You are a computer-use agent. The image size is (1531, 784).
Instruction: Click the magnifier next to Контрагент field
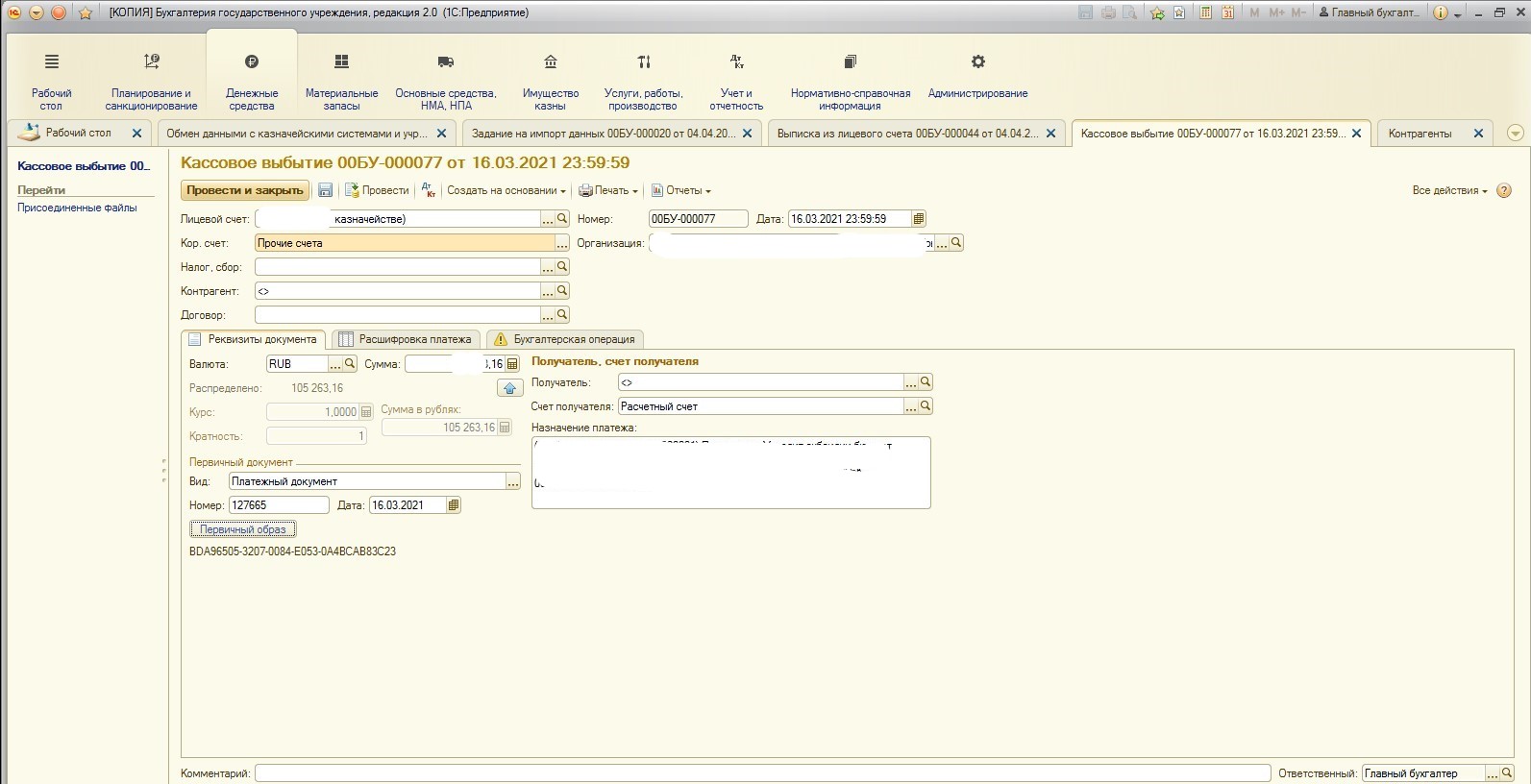[x=563, y=290]
